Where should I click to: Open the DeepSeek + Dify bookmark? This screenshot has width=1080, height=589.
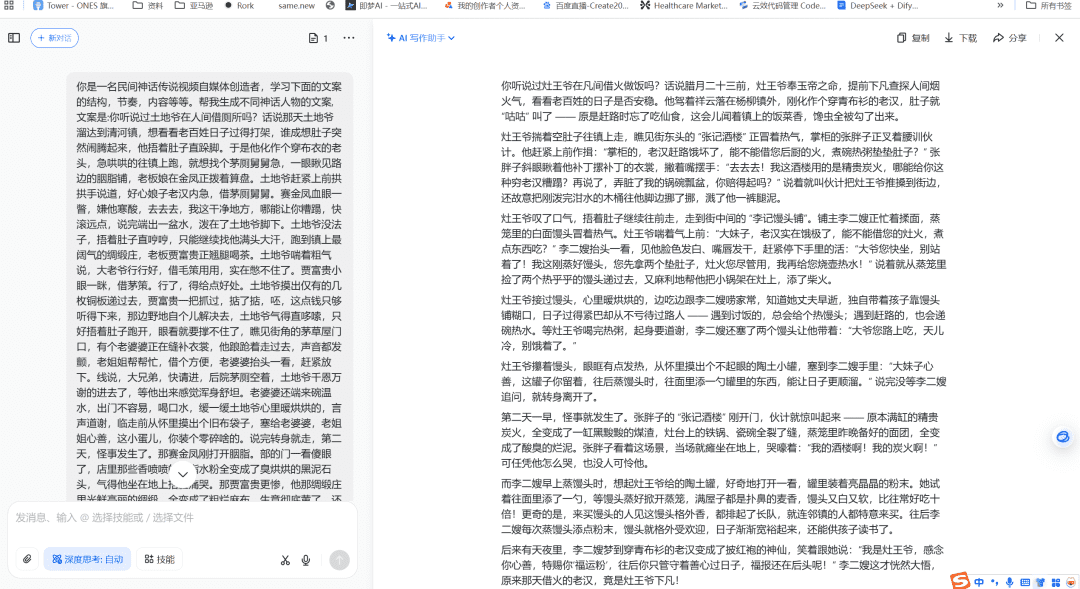[x=878, y=6]
